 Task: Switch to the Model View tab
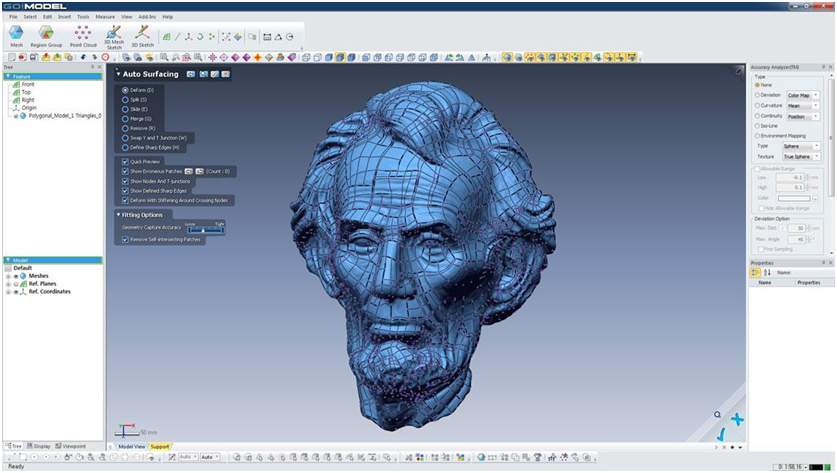[x=131, y=446]
